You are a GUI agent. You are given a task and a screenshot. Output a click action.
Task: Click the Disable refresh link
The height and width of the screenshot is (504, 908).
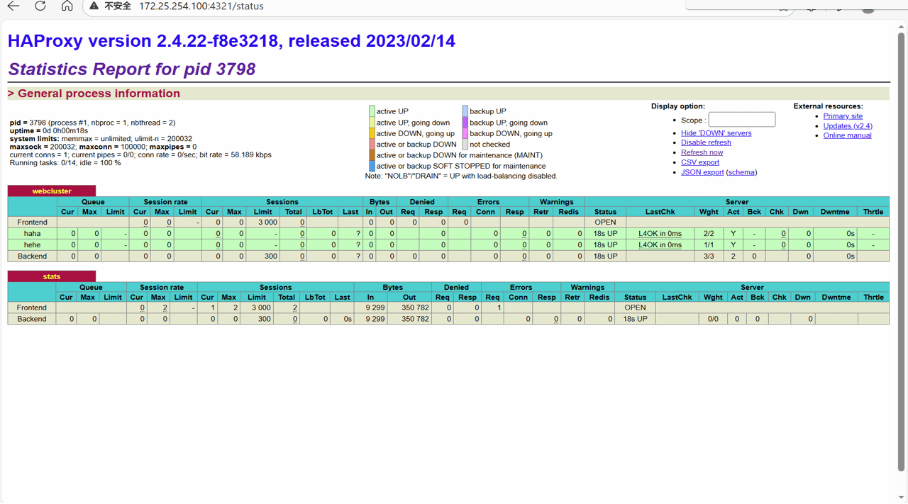click(706, 143)
